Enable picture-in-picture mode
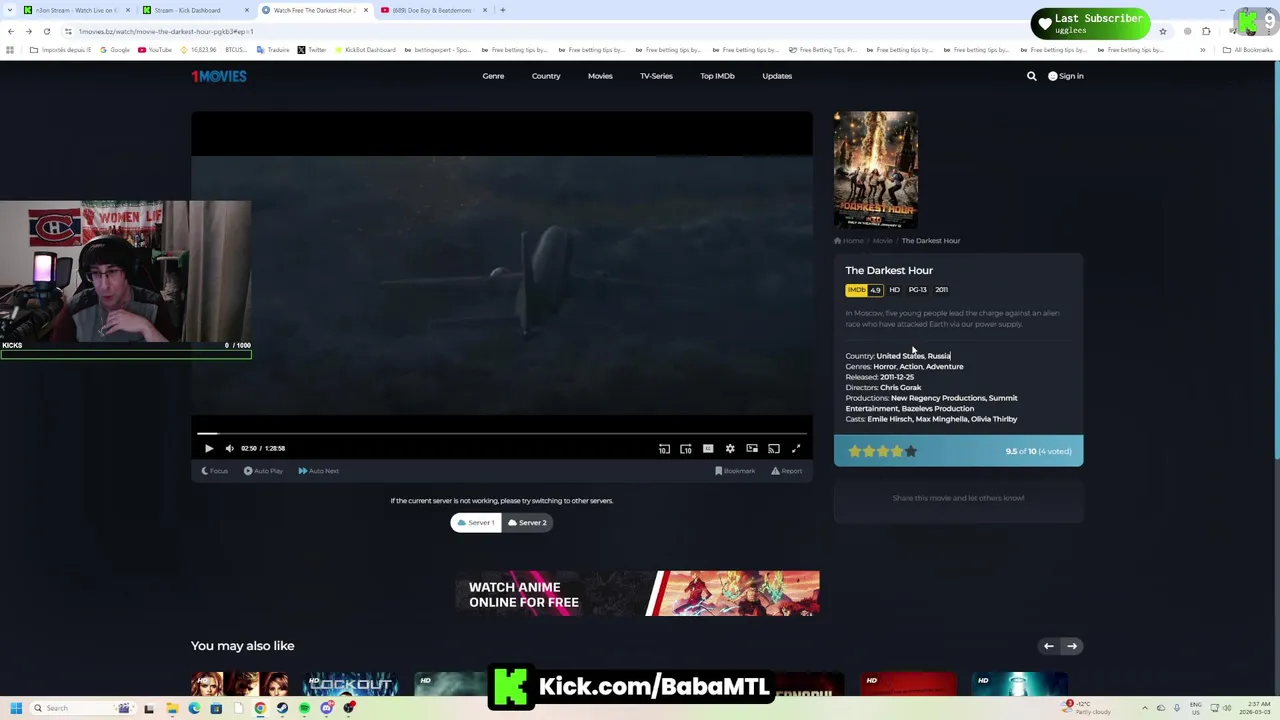This screenshot has height=720, width=1280. point(752,449)
